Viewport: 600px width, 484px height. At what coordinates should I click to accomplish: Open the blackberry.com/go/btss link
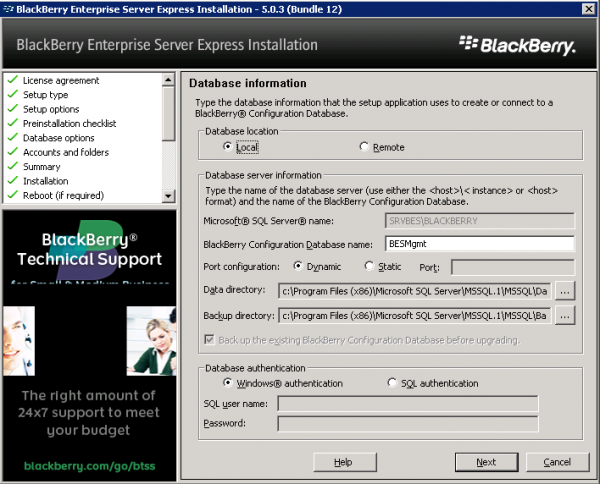click(x=90, y=466)
